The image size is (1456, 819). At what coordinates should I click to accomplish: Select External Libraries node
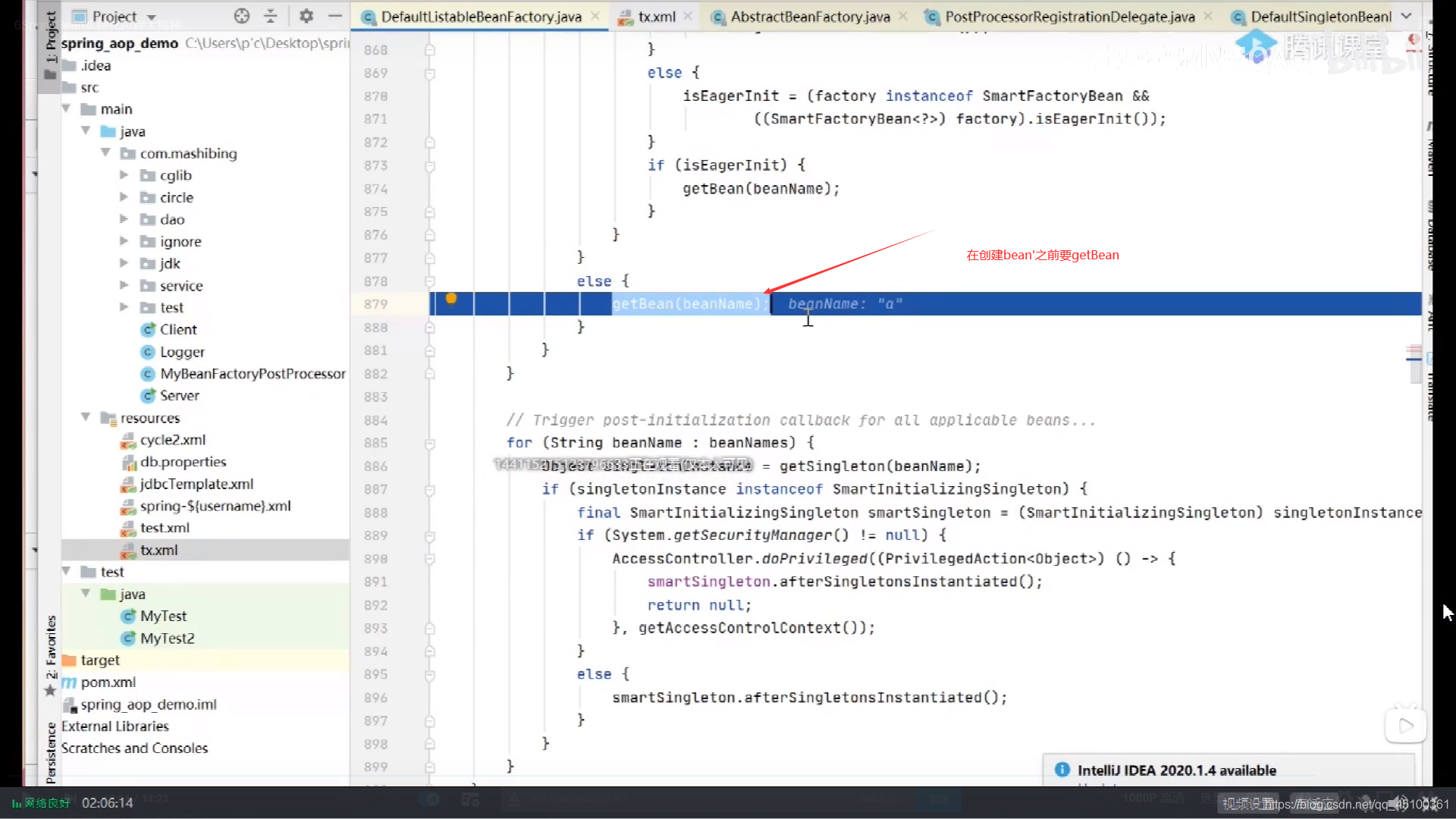[x=115, y=726]
